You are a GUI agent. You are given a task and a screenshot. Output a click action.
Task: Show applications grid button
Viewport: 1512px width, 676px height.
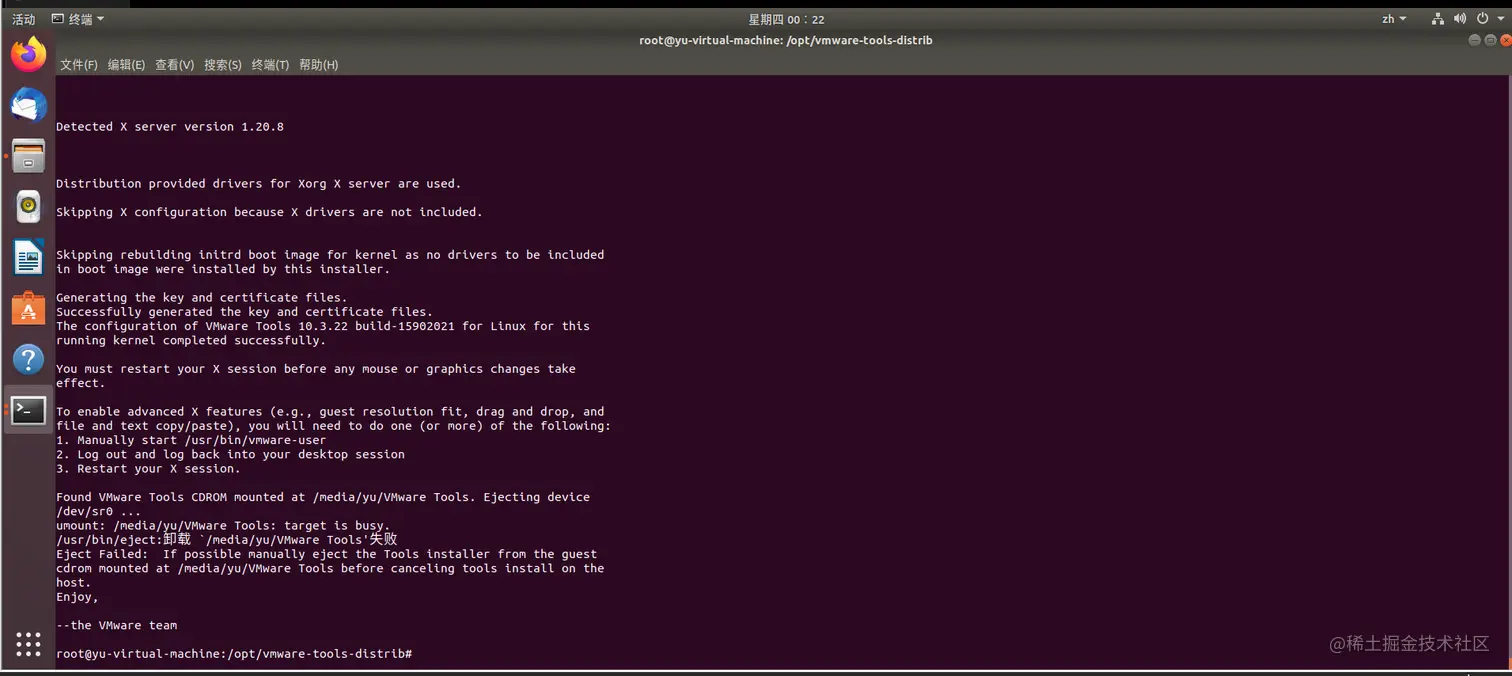click(28, 643)
